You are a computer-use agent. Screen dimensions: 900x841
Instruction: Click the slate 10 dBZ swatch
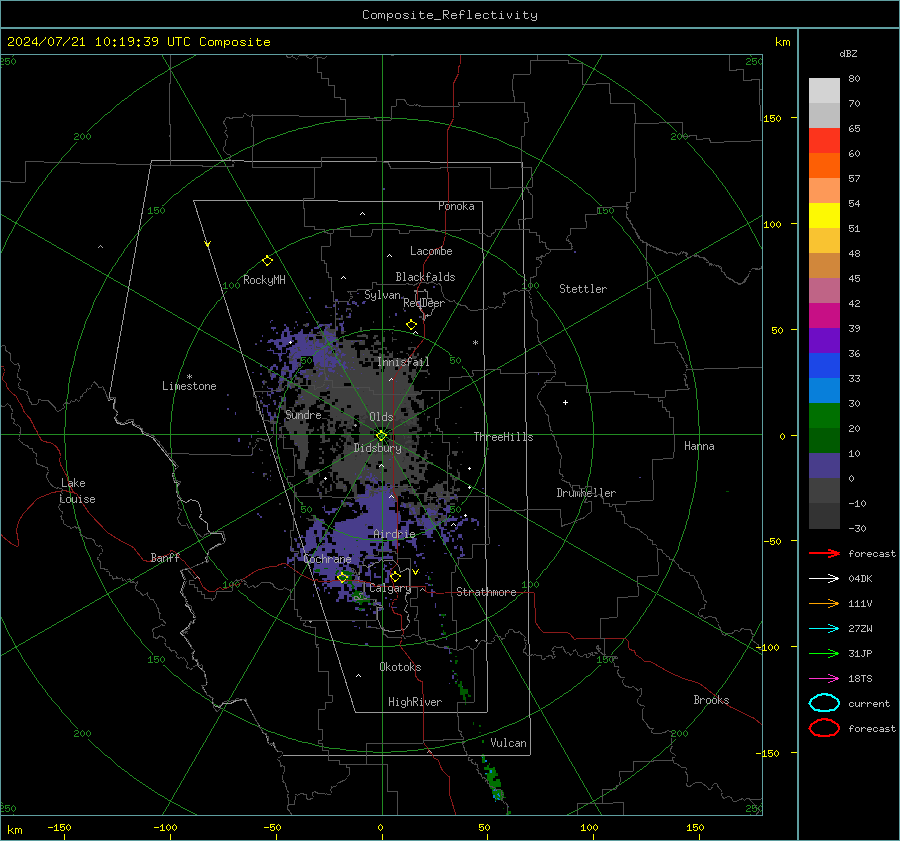[x=824, y=466]
